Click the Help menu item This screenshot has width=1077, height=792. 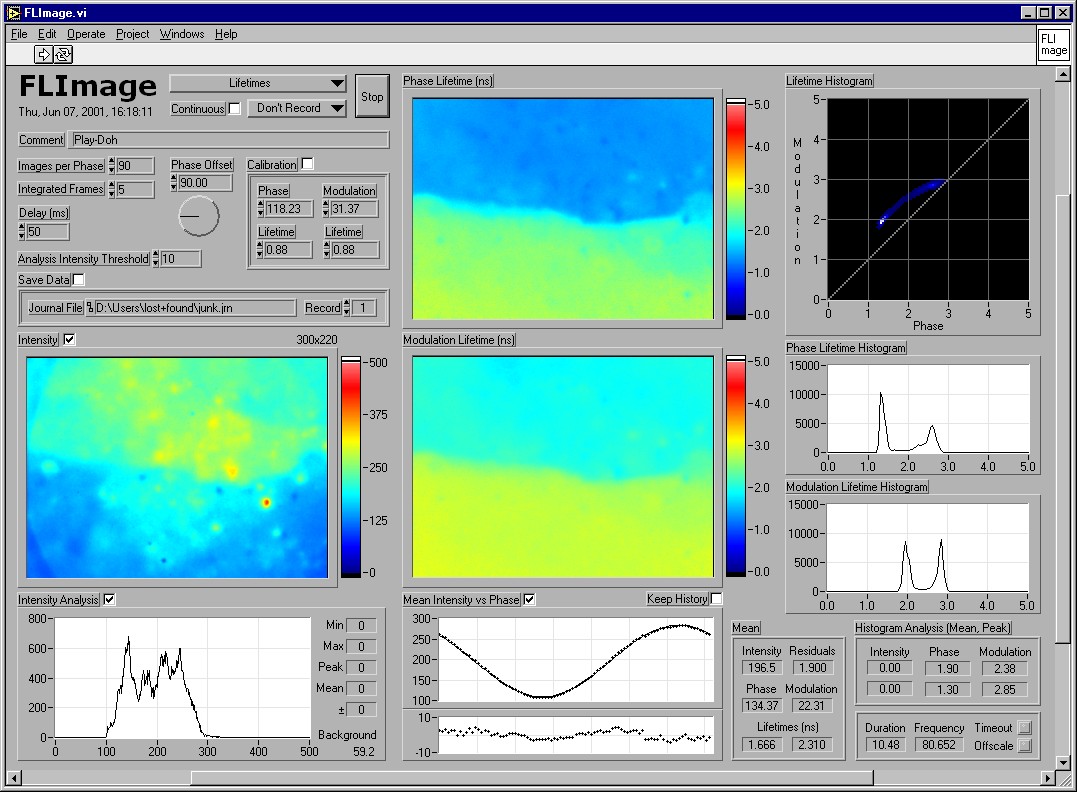tap(226, 34)
